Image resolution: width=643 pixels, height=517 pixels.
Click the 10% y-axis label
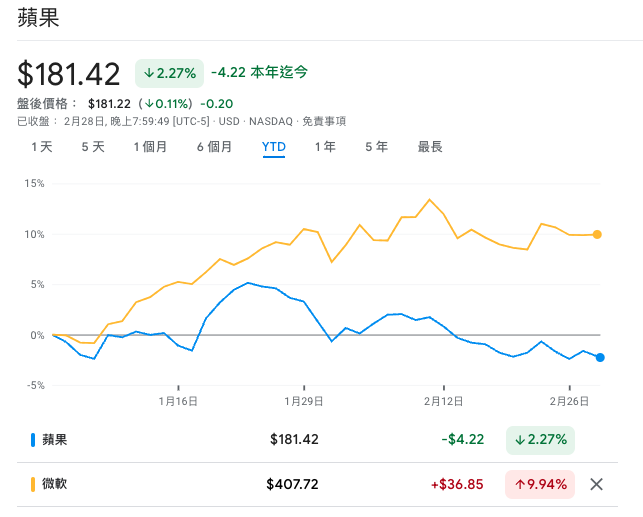(x=34, y=234)
